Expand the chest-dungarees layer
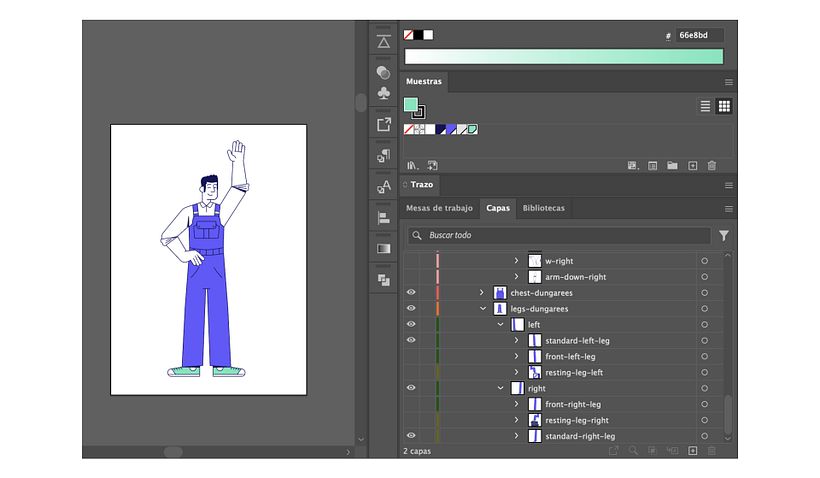This screenshot has width=820, height=478. 482,292
